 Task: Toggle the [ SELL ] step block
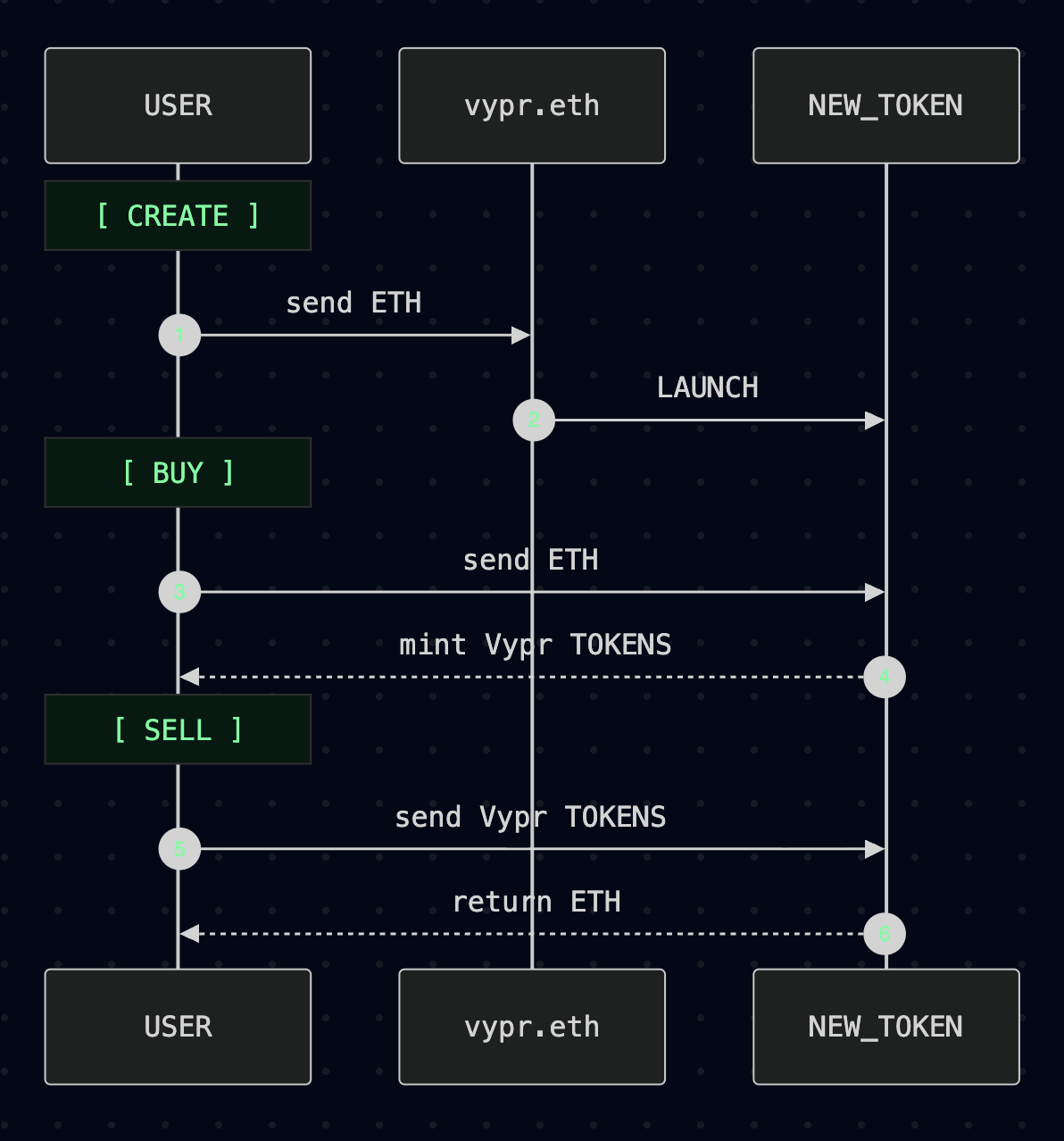pyautogui.click(x=178, y=729)
